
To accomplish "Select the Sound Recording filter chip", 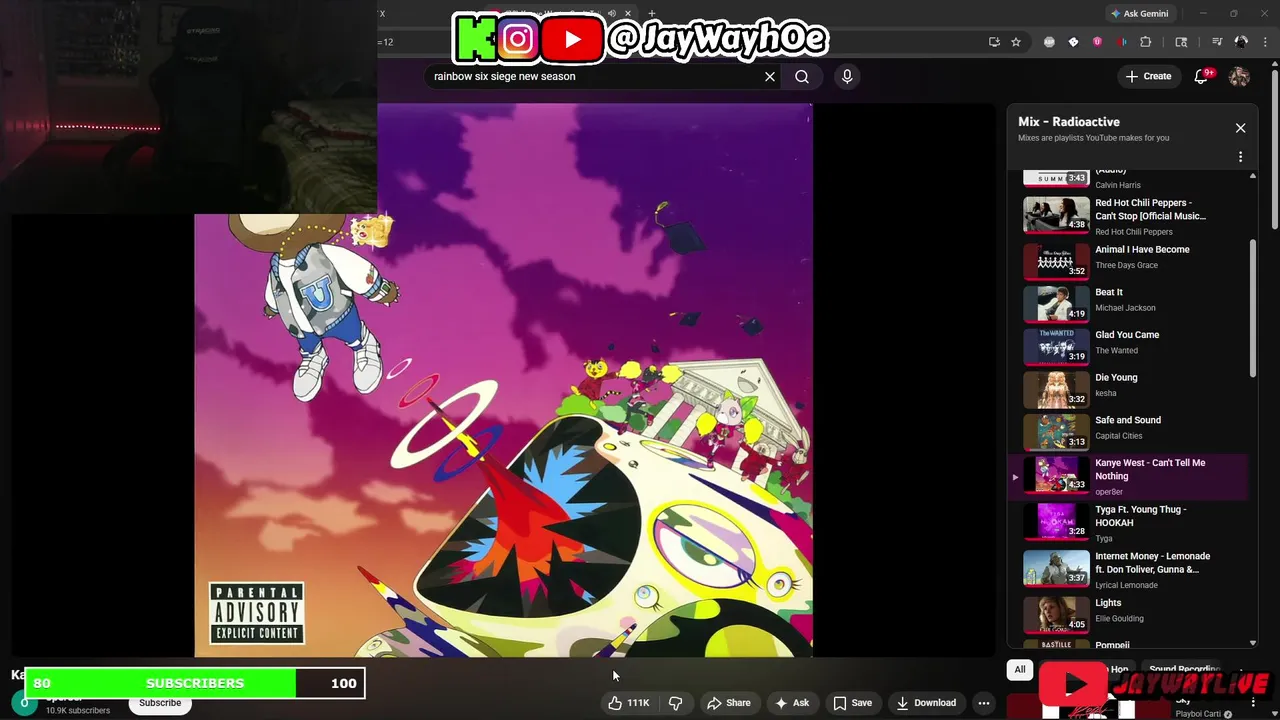I will pos(1184,670).
